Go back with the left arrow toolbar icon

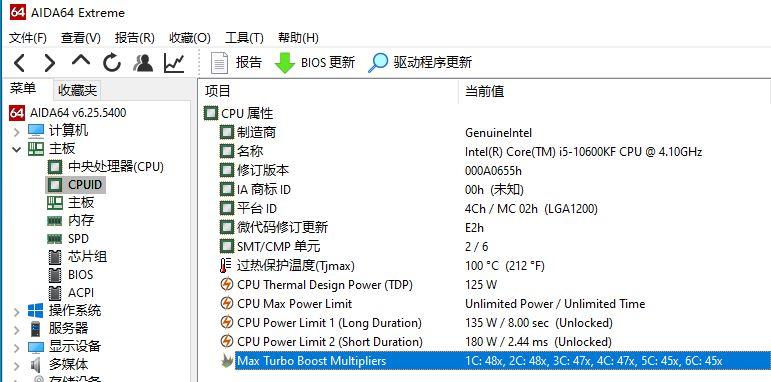(20, 63)
